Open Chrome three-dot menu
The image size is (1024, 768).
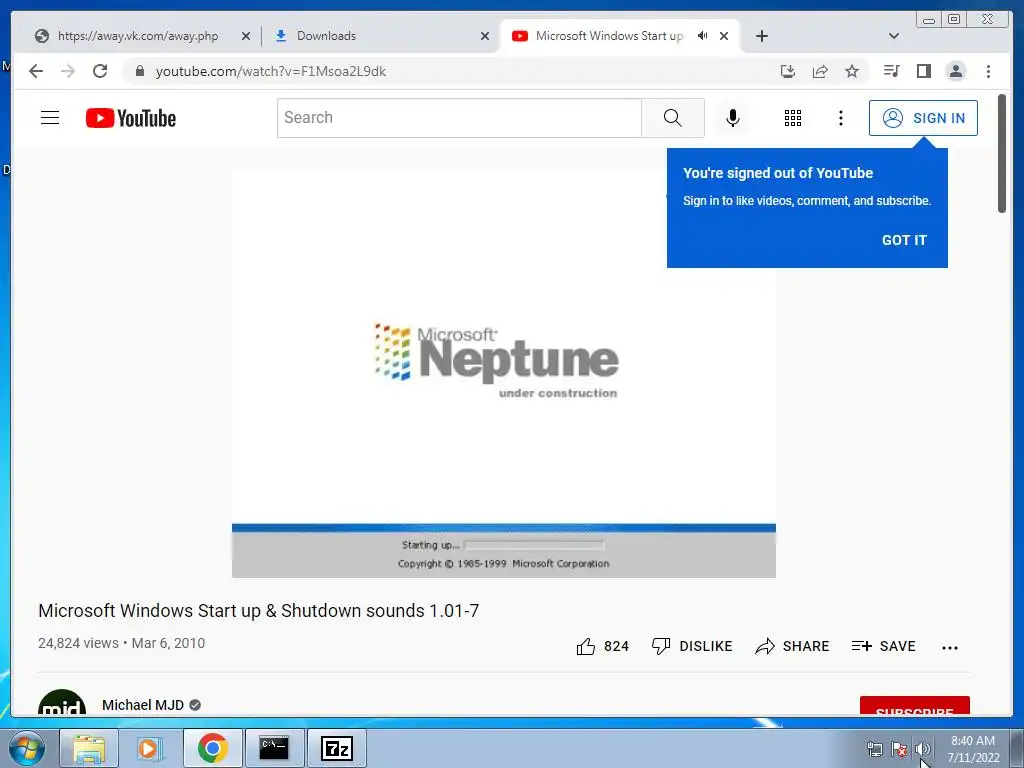point(988,71)
